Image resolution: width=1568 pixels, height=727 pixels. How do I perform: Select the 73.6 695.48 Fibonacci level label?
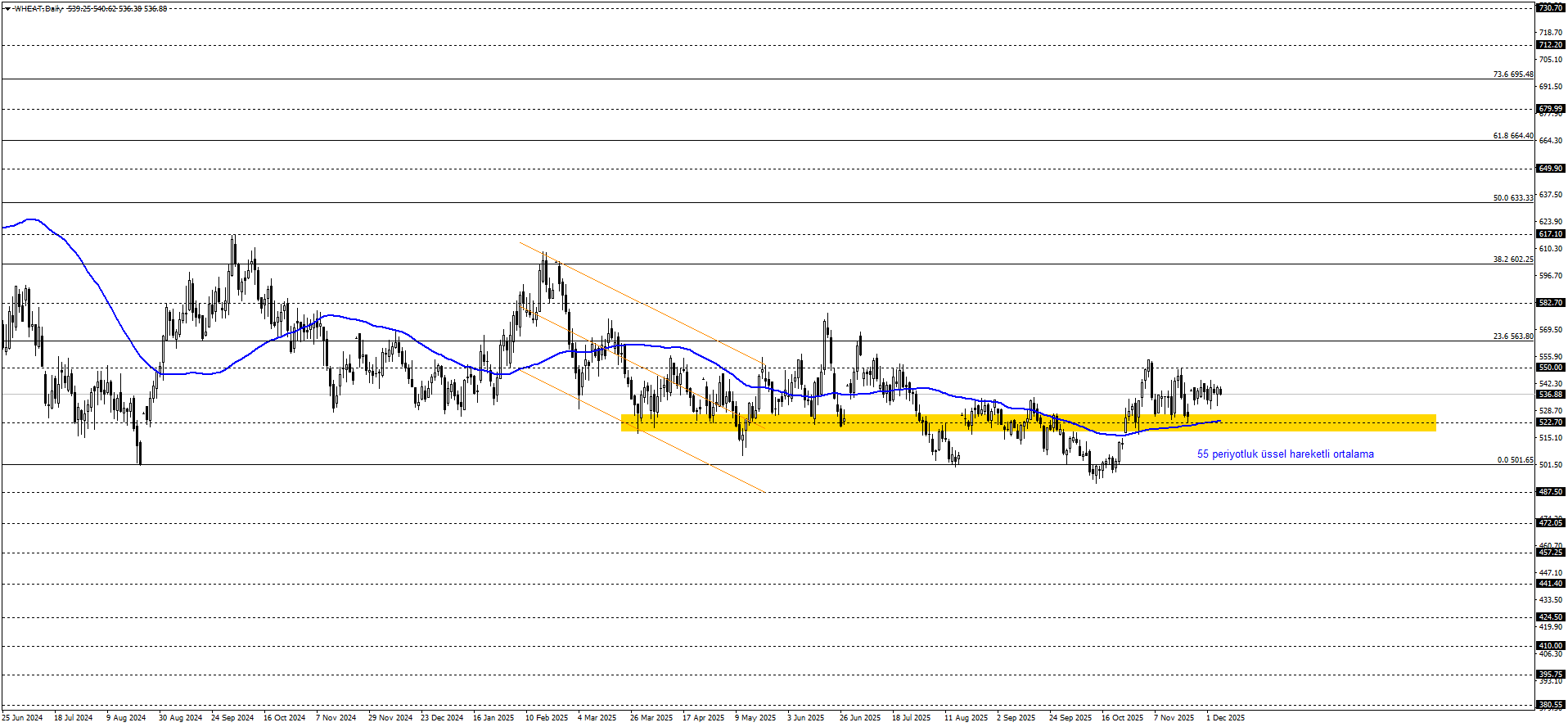point(1513,75)
